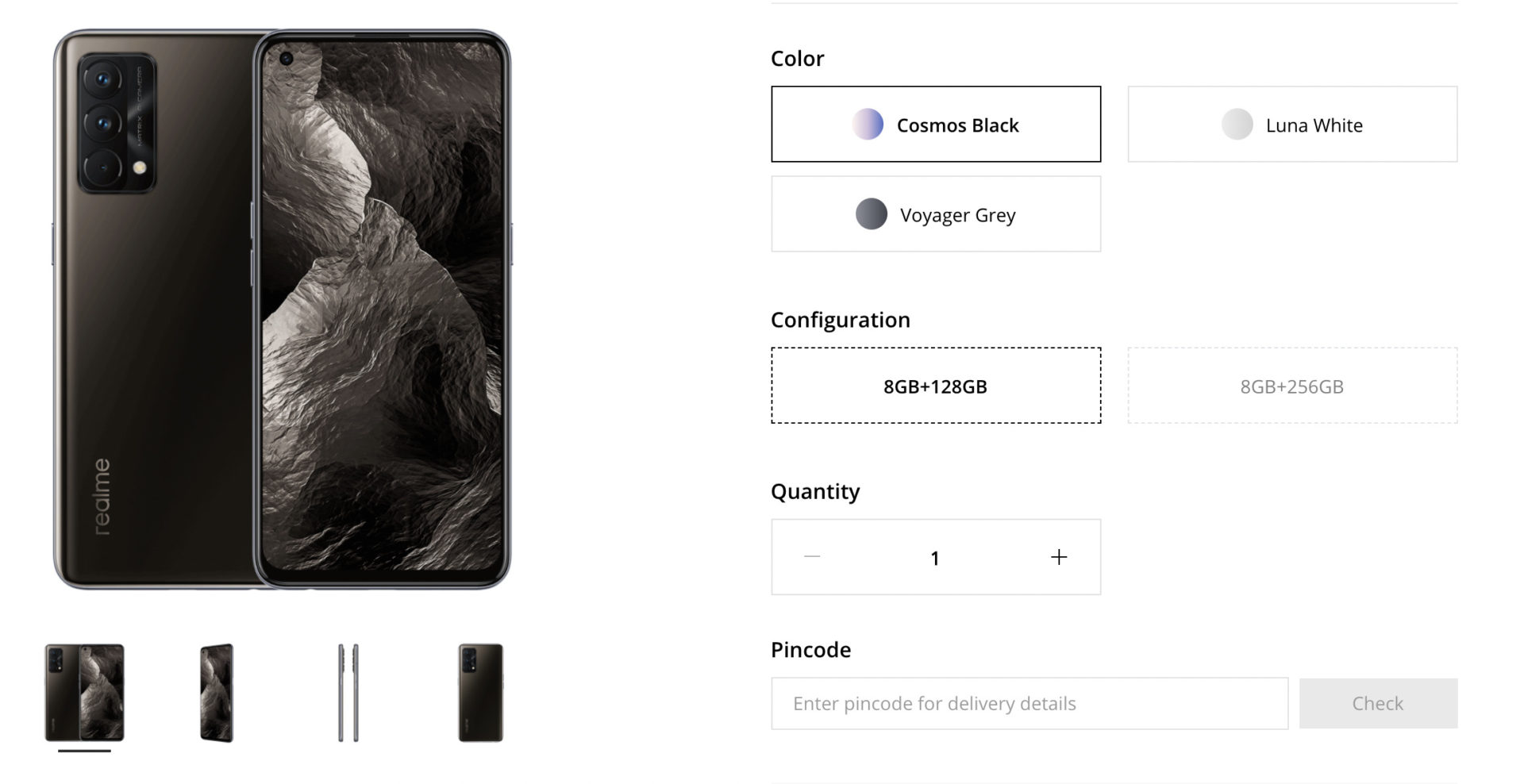This screenshot has height=784, width=1524.
Task: Show the angled front view thumbnail
Action: 216,693
